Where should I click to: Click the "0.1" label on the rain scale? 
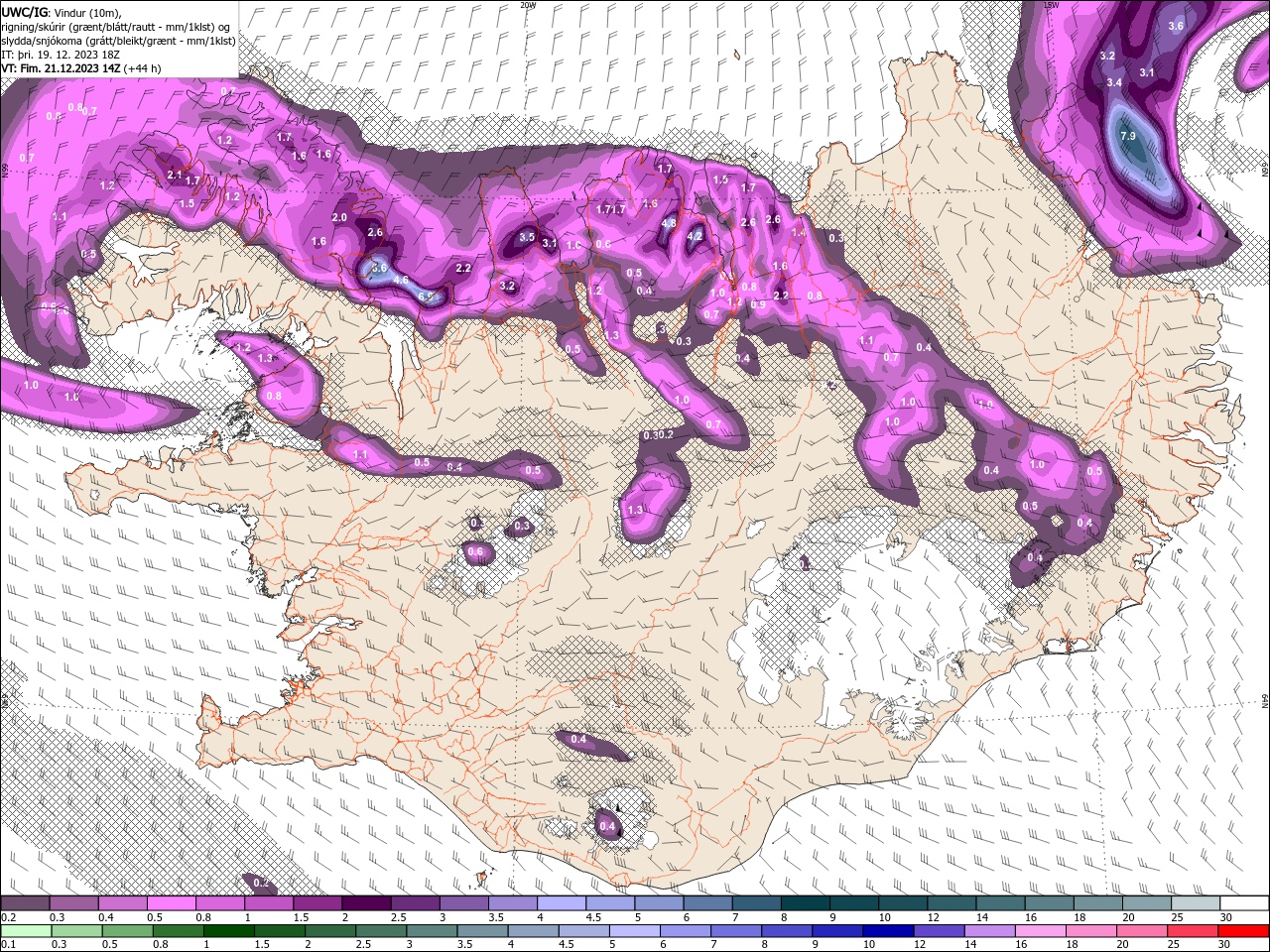coord(7,945)
